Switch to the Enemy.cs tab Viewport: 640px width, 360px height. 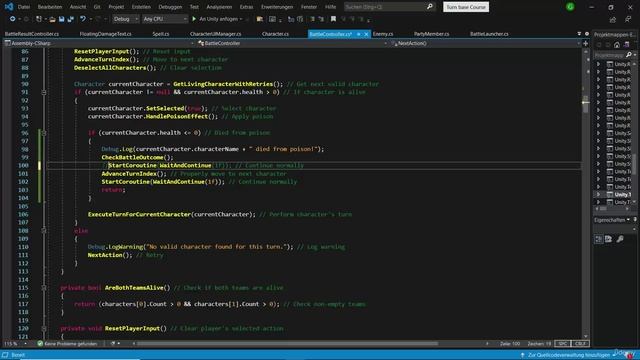coord(383,34)
